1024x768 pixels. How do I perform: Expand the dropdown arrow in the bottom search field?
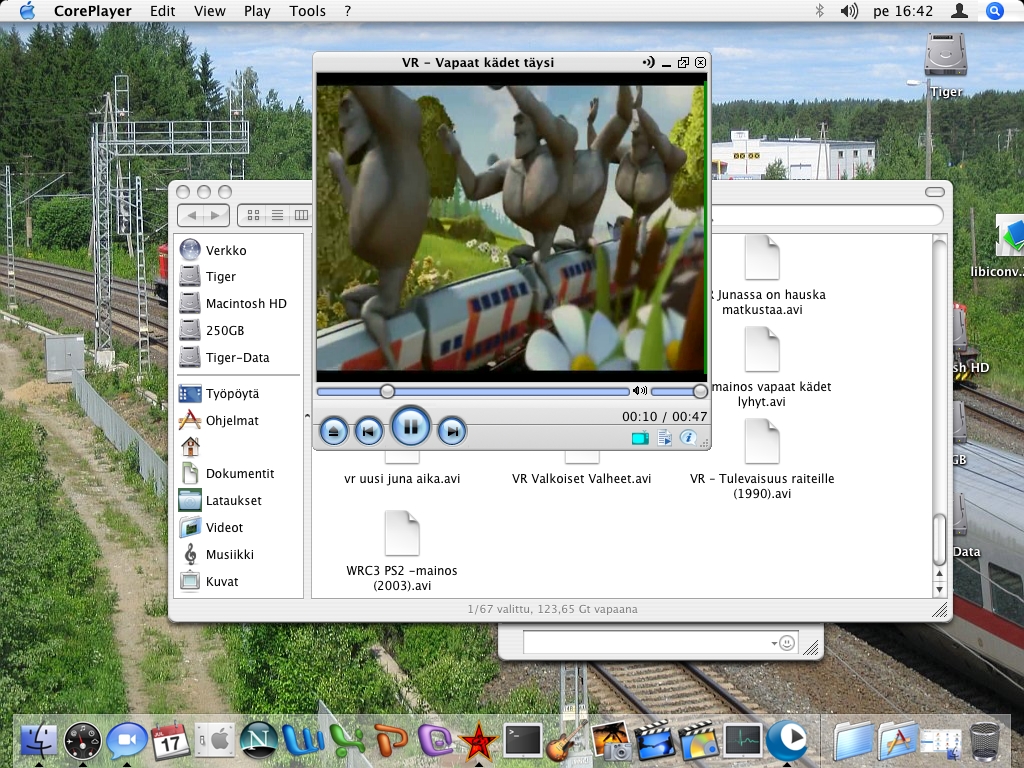(773, 643)
